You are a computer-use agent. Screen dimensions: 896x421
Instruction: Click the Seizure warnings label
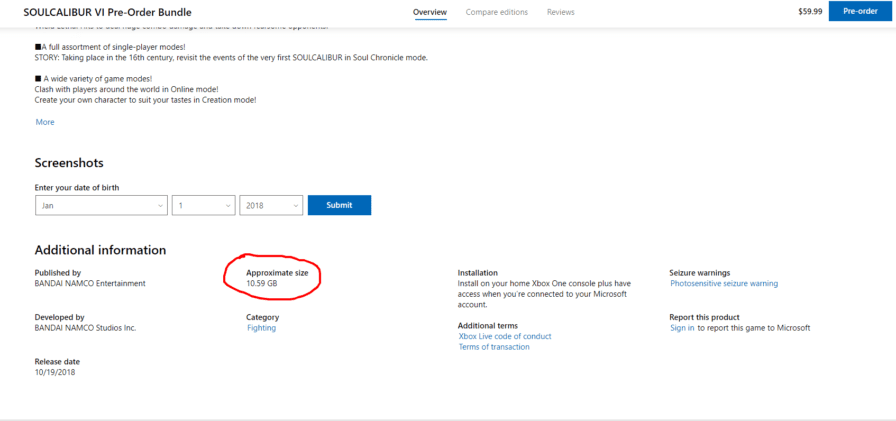tap(700, 273)
